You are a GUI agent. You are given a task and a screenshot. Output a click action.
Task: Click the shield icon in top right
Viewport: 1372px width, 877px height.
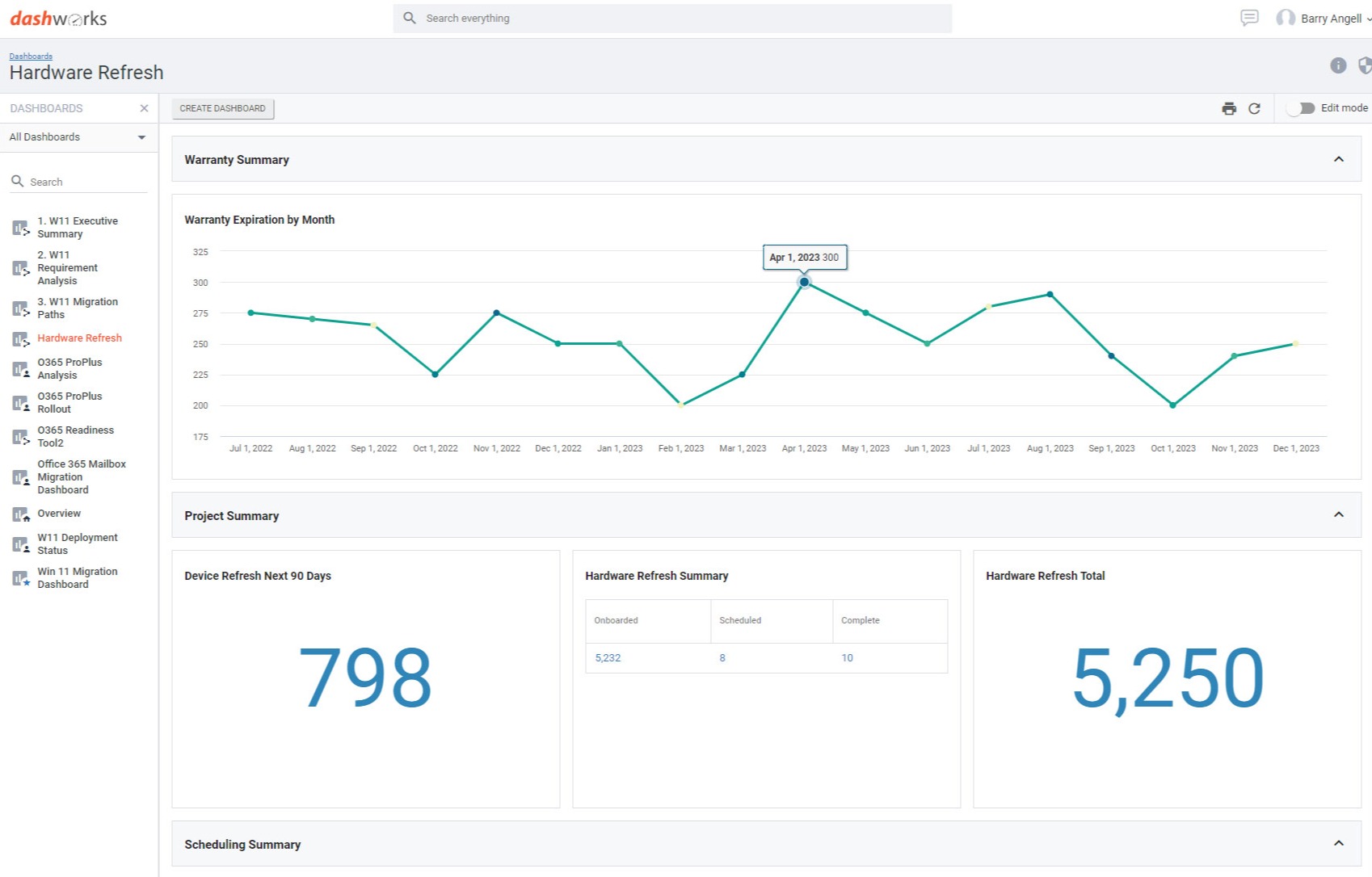(1365, 65)
